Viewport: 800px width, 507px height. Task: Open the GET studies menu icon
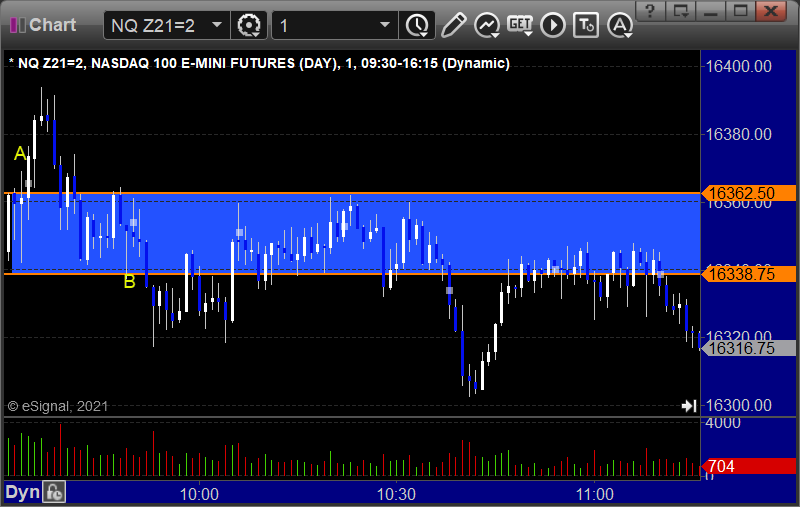pyautogui.click(x=520, y=25)
